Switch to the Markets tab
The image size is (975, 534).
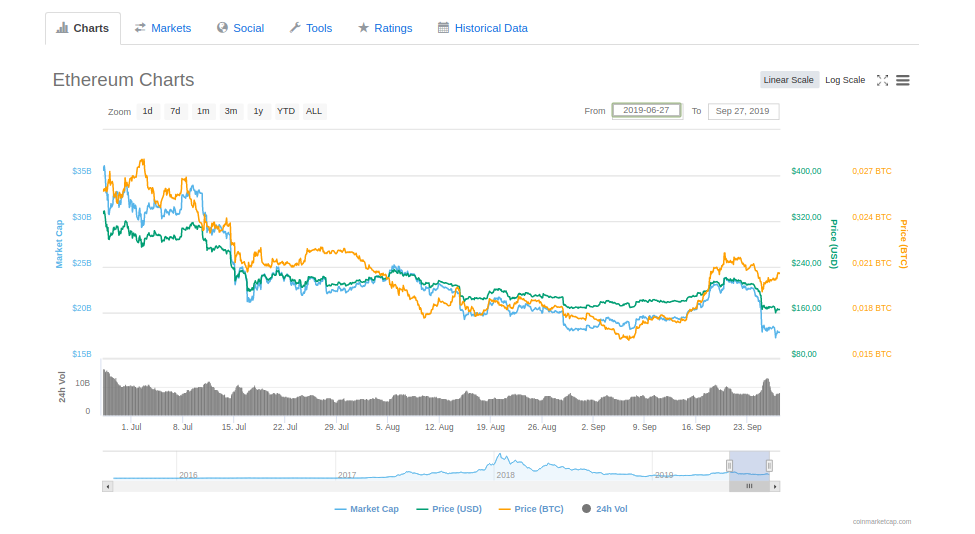tap(163, 29)
